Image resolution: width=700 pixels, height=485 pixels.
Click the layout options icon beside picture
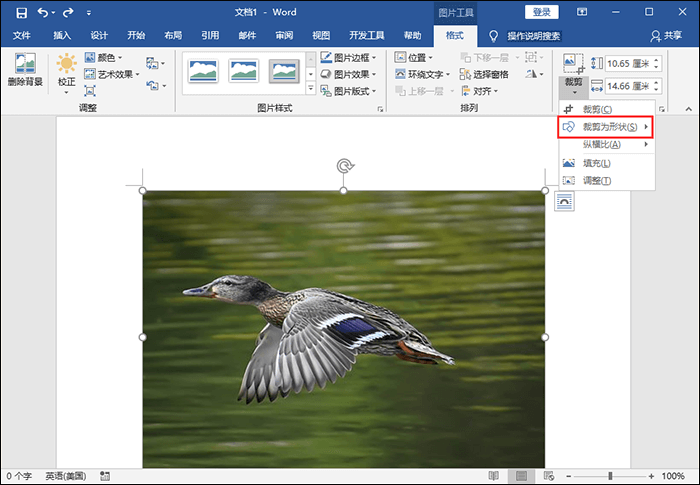tap(564, 201)
